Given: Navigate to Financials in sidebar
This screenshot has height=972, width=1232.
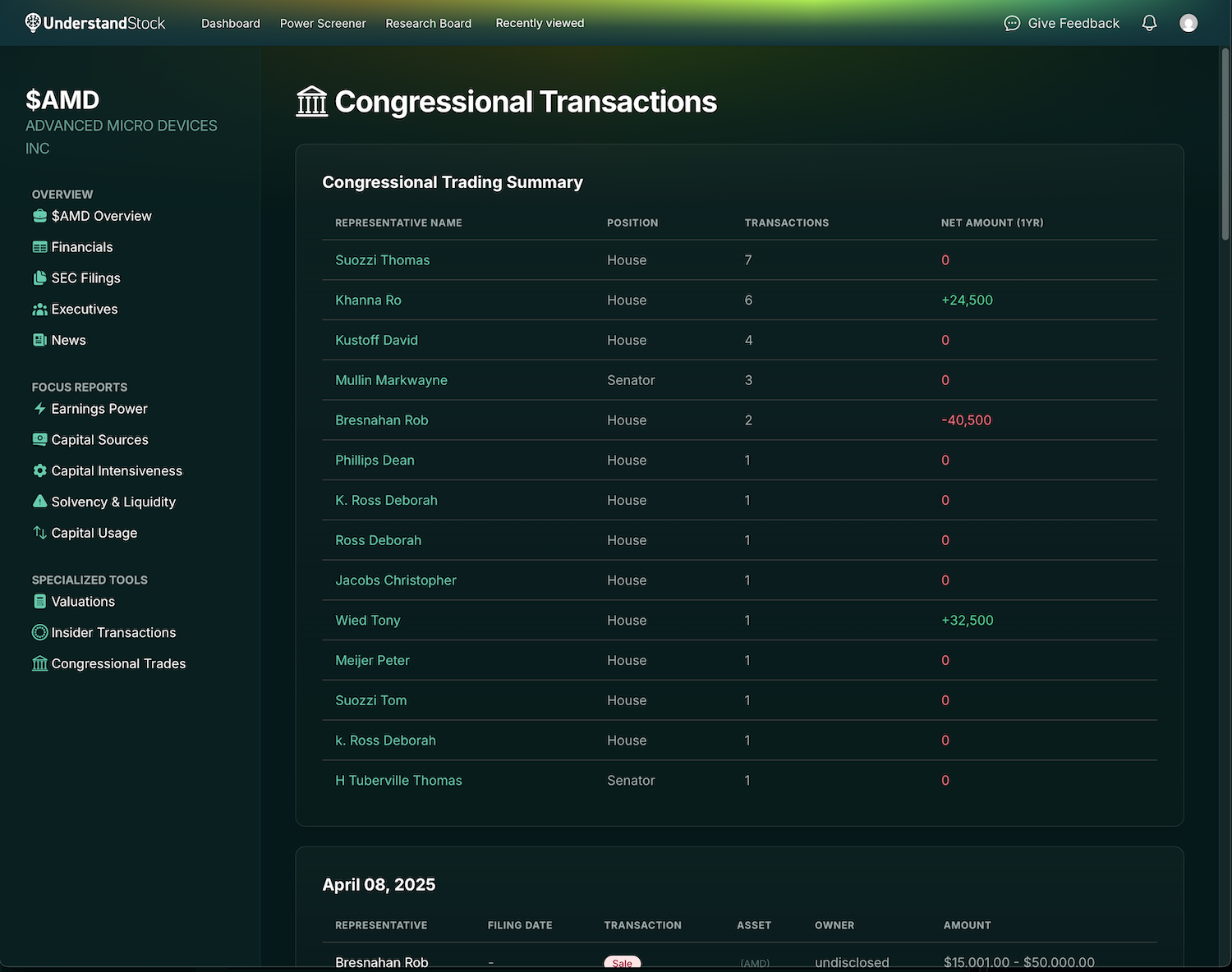Looking at the screenshot, I should coord(82,247).
